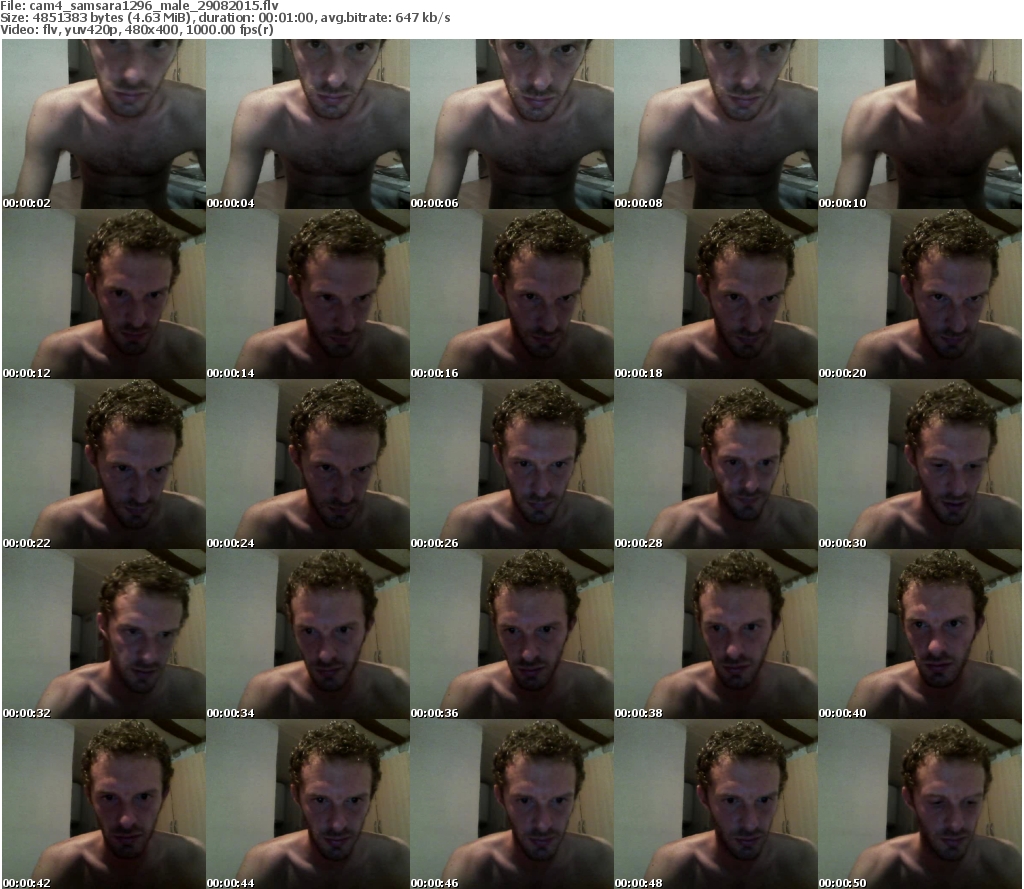This screenshot has width=1024, height=889.
Task: Open the frame at timestamp 00:00:14
Action: (308, 294)
